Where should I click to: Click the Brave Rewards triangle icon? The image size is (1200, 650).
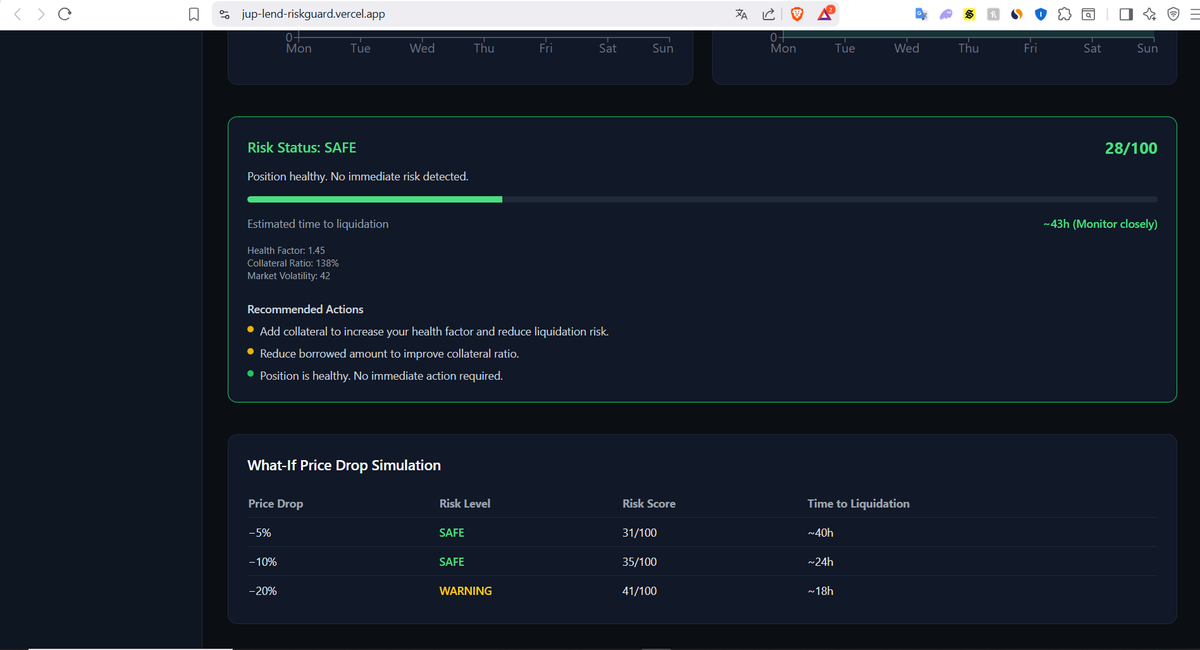tap(824, 14)
